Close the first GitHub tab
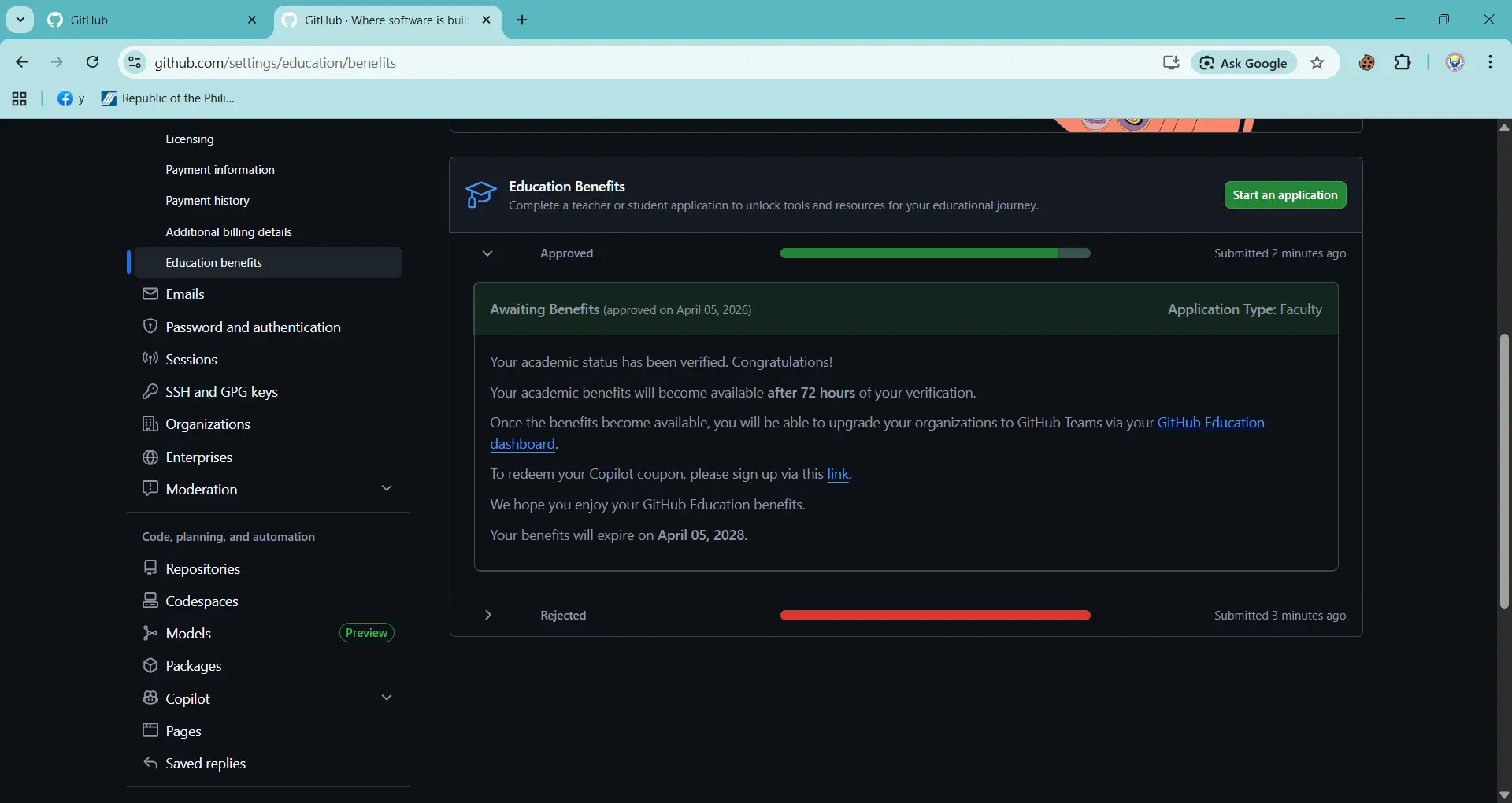1512x803 pixels. click(x=252, y=20)
